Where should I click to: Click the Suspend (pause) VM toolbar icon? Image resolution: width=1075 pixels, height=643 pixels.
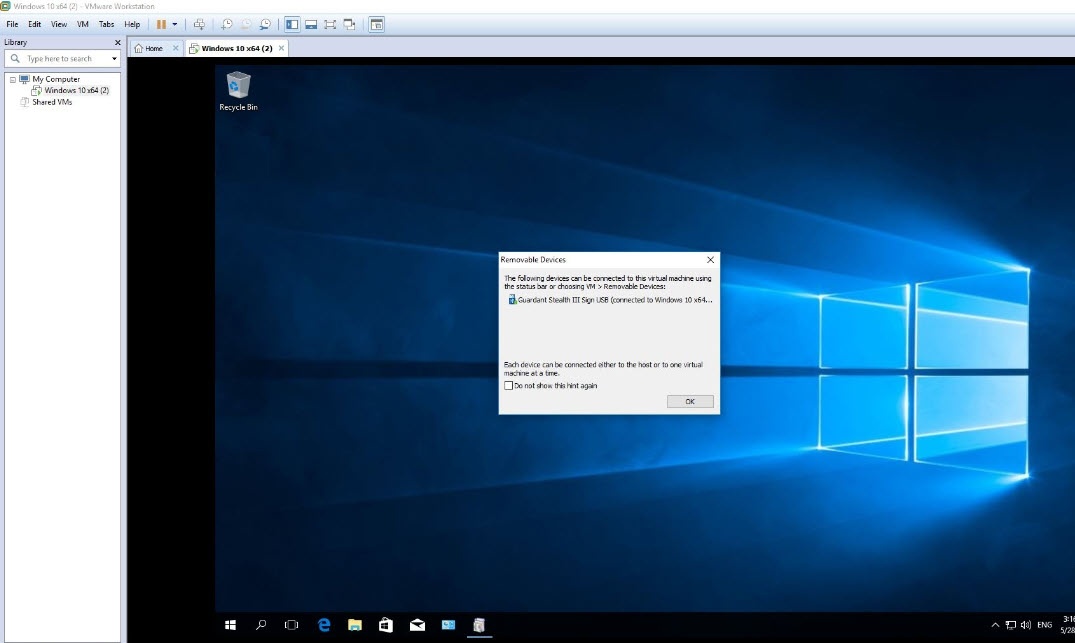(161, 24)
